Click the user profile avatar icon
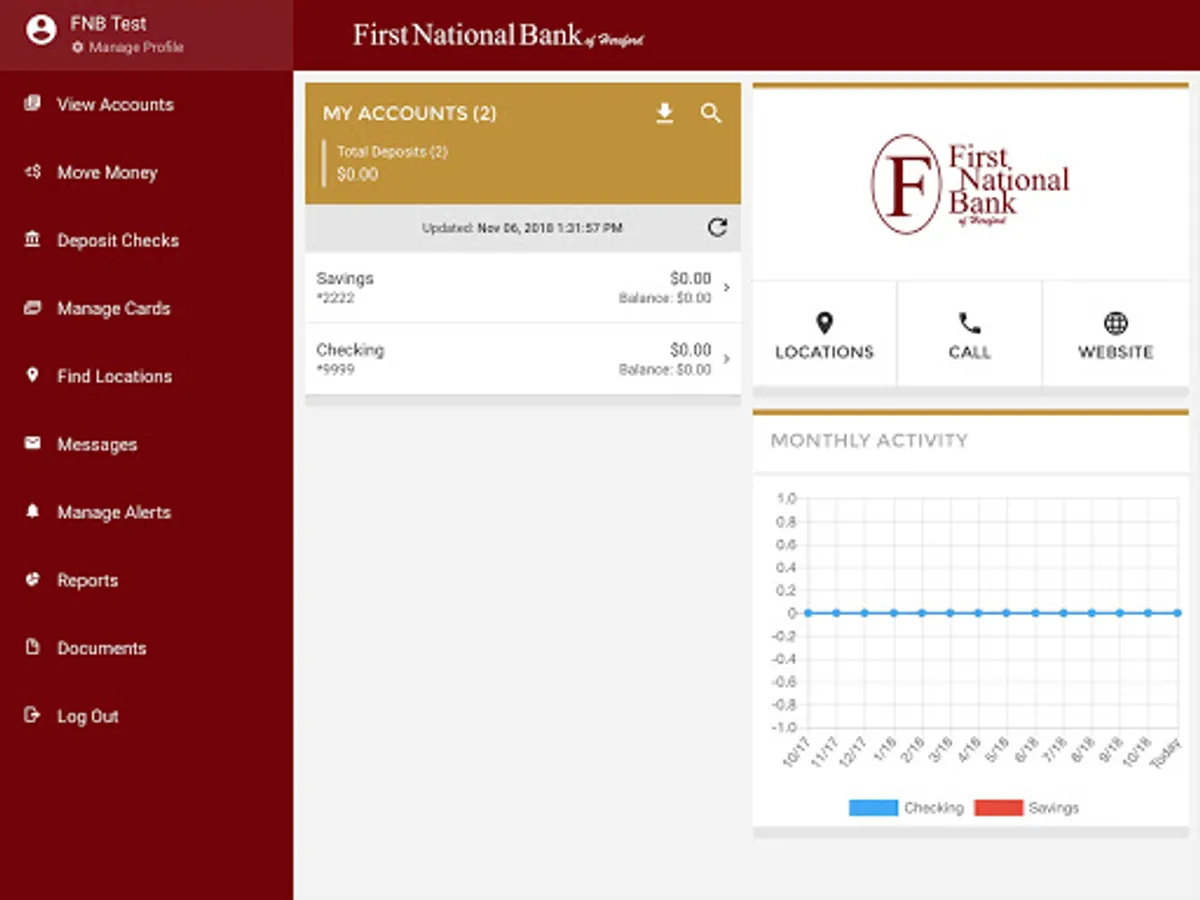This screenshot has height=900, width=1200. click(41, 30)
